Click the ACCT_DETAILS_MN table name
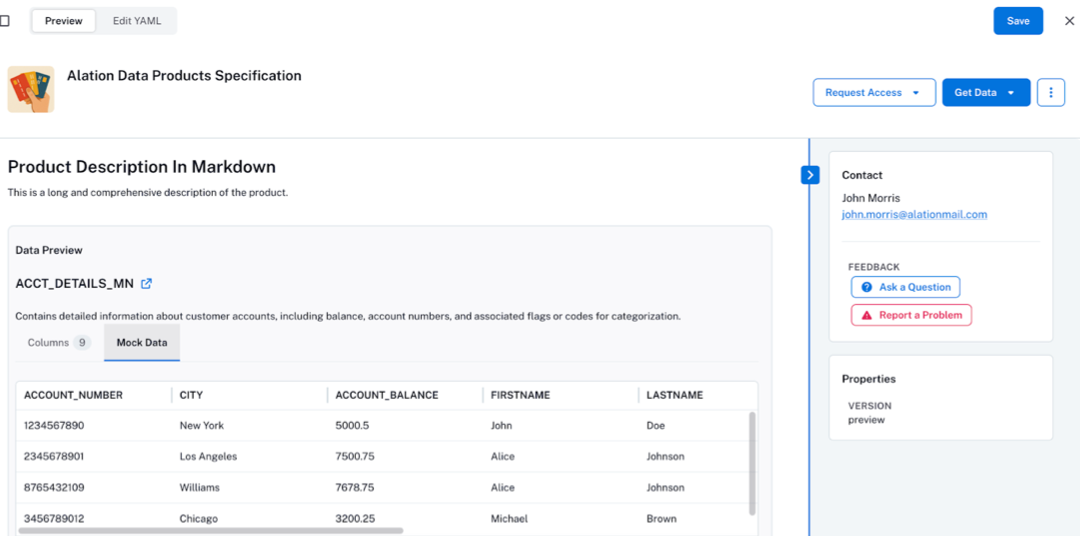The height and width of the screenshot is (536, 1080). coord(74,283)
